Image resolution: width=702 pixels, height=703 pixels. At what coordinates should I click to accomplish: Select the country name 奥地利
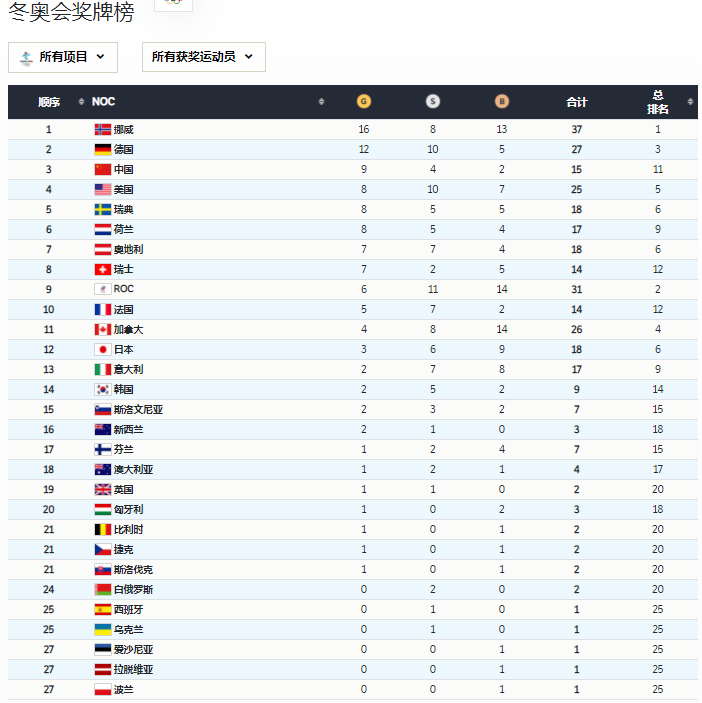tap(128, 249)
